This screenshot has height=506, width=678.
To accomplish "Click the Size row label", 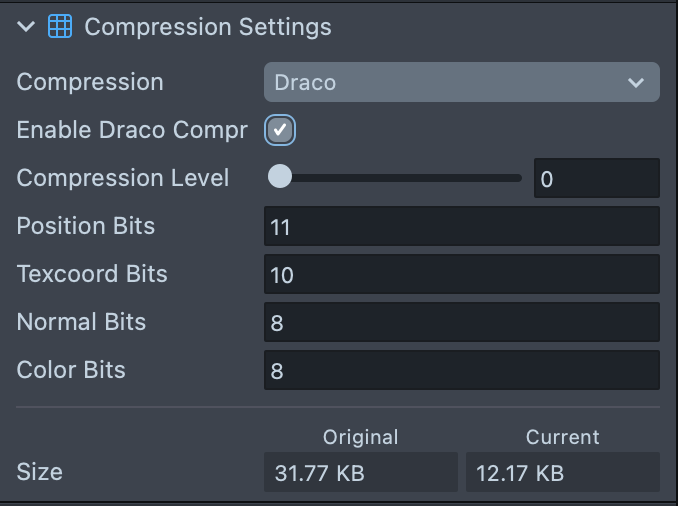I will tap(40, 471).
